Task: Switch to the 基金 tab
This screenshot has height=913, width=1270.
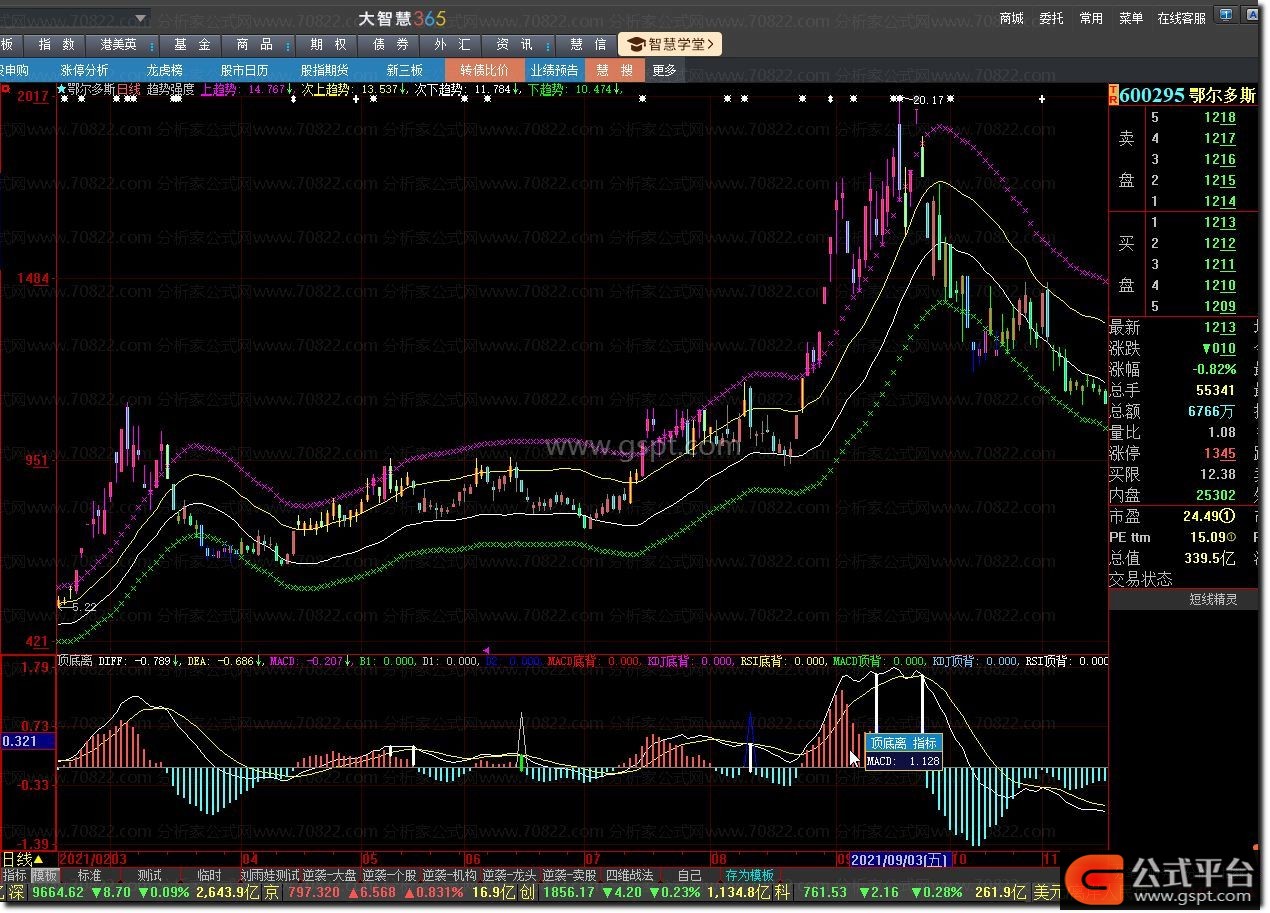Action: [191, 45]
